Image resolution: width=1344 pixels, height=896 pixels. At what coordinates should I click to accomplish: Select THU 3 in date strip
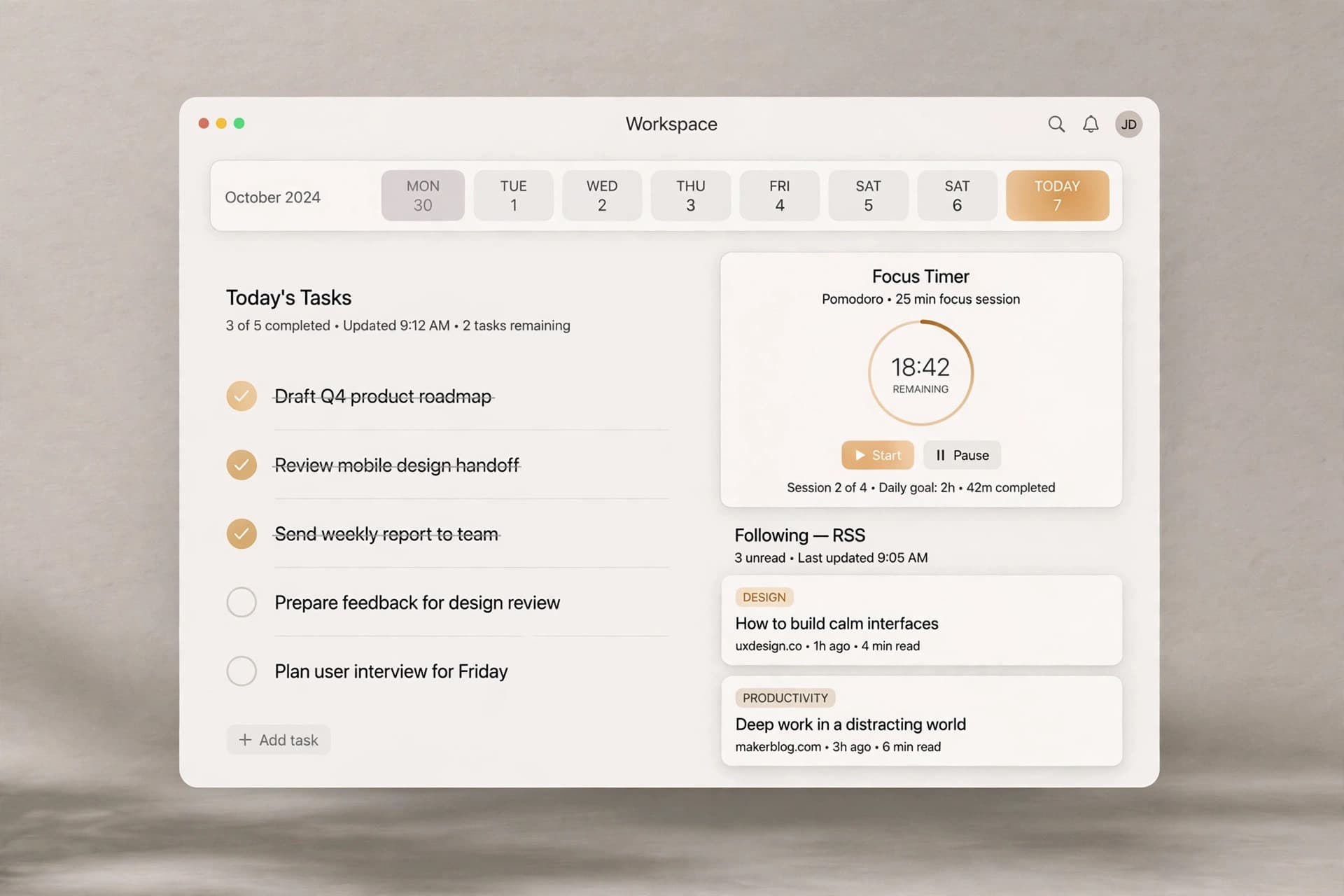pos(691,195)
